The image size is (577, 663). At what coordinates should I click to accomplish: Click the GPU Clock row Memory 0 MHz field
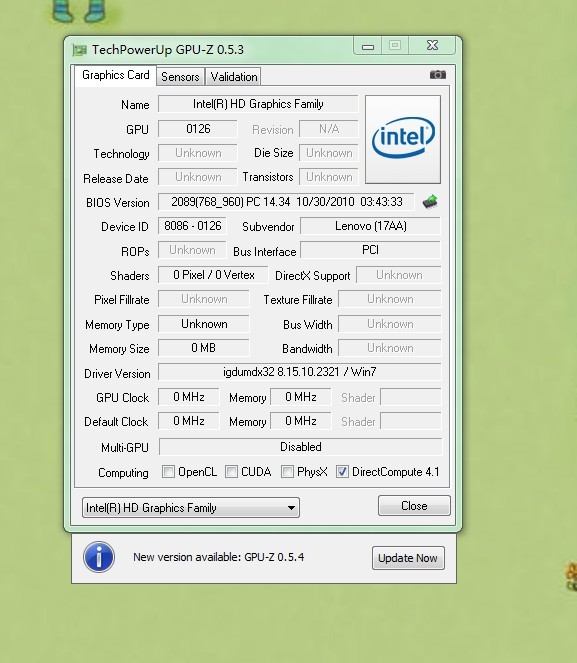301,397
